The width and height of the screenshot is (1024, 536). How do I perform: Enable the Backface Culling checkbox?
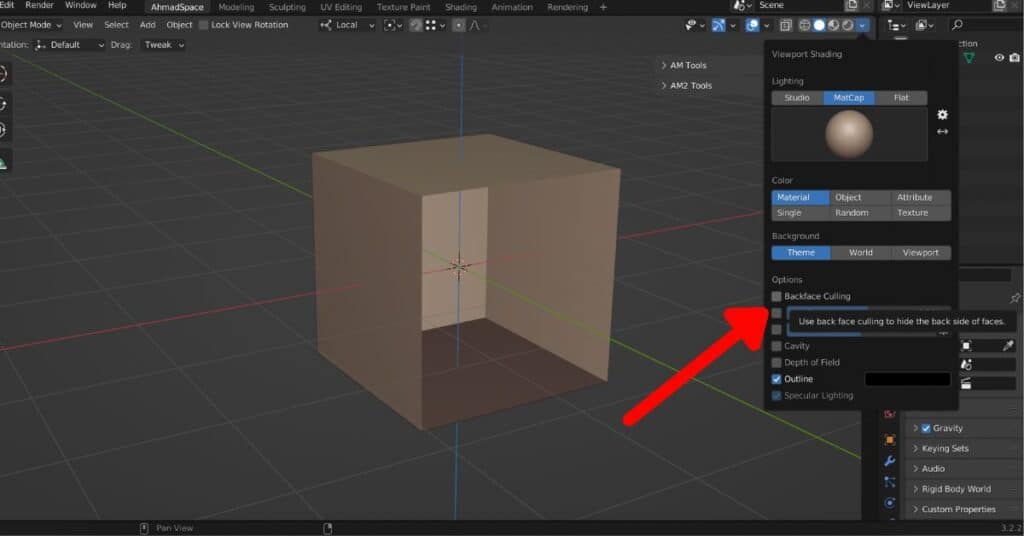pyautogui.click(x=777, y=297)
